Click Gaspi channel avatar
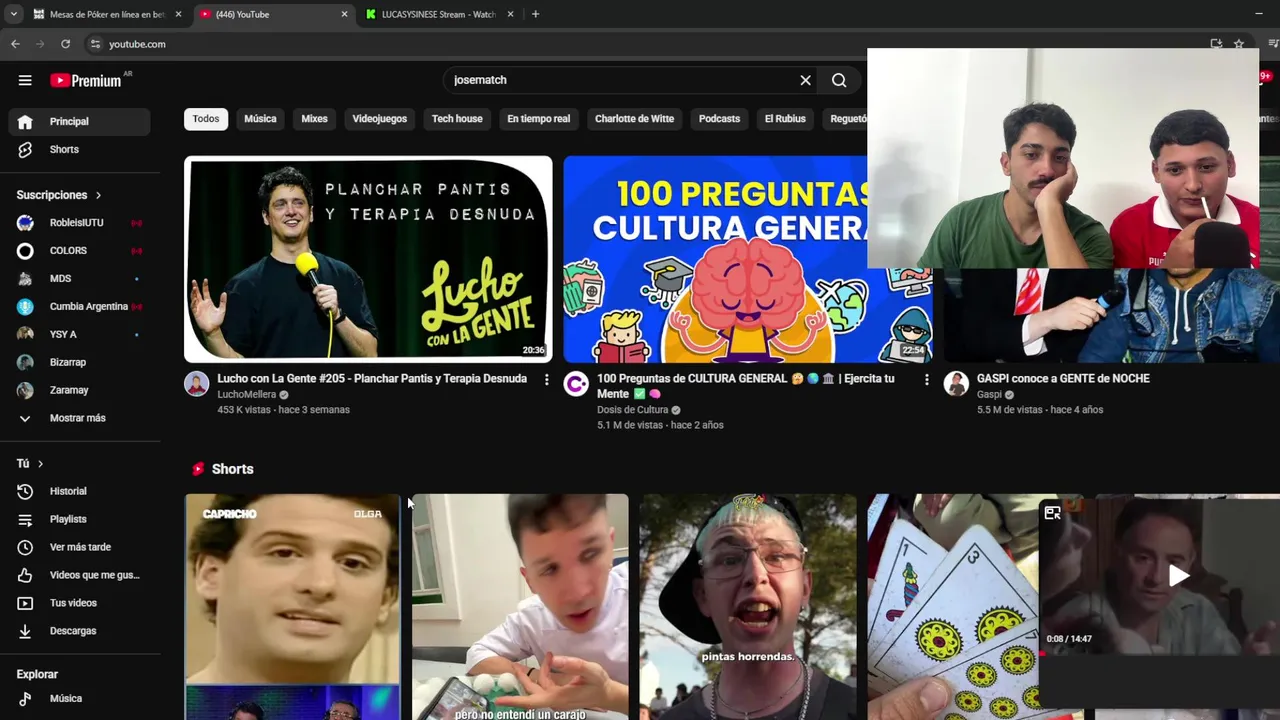This screenshot has width=1280, height=720. (x=956, y=384)
